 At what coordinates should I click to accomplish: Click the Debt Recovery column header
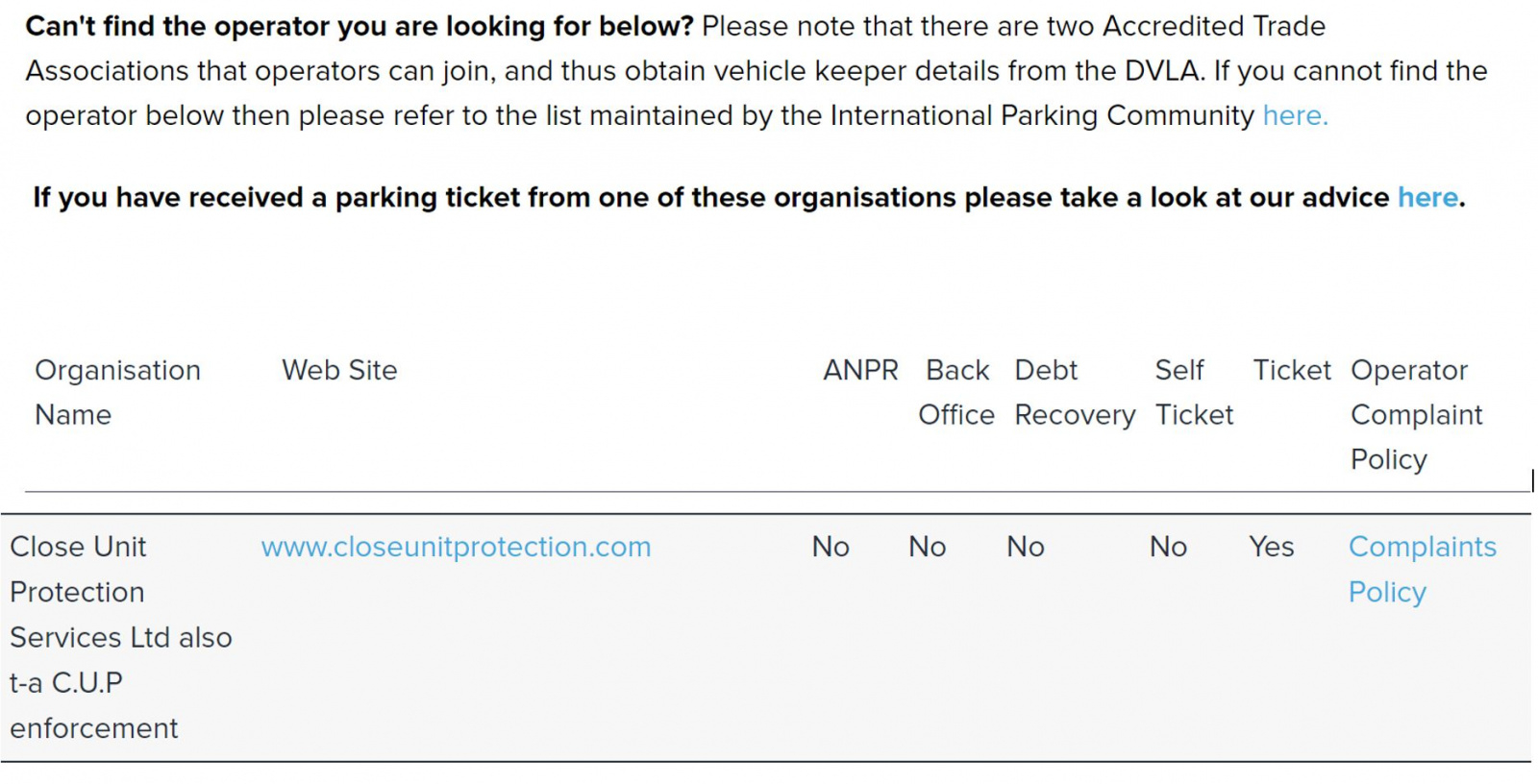(1075, 392)
